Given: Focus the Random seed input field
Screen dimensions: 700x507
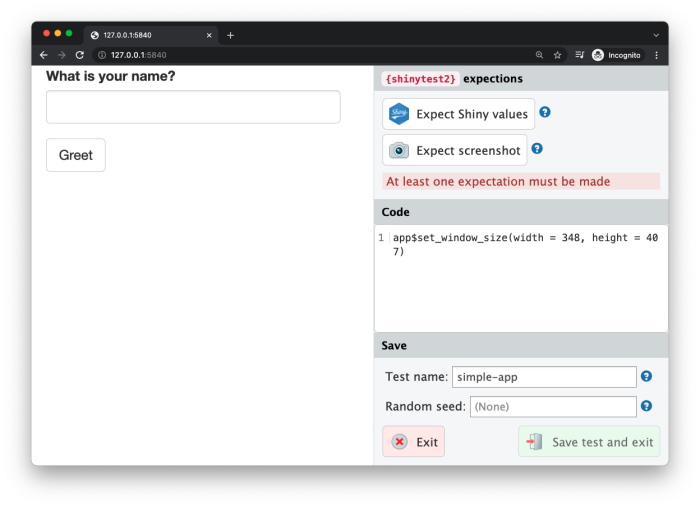Looking at the screenshot, I should click(x=552, y=407).
